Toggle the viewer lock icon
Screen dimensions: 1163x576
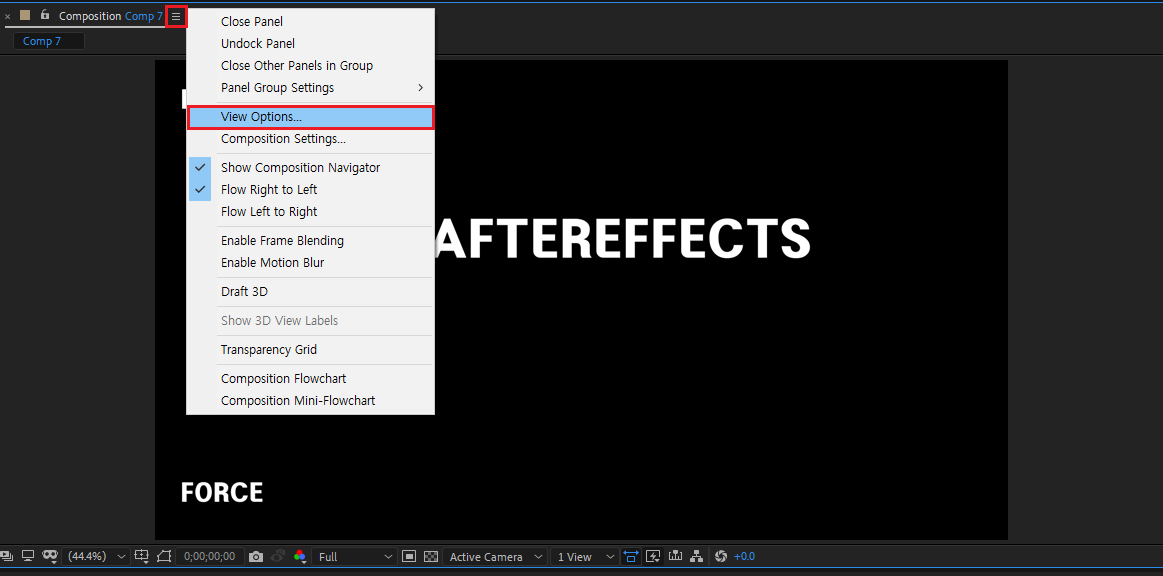(45, 15)
